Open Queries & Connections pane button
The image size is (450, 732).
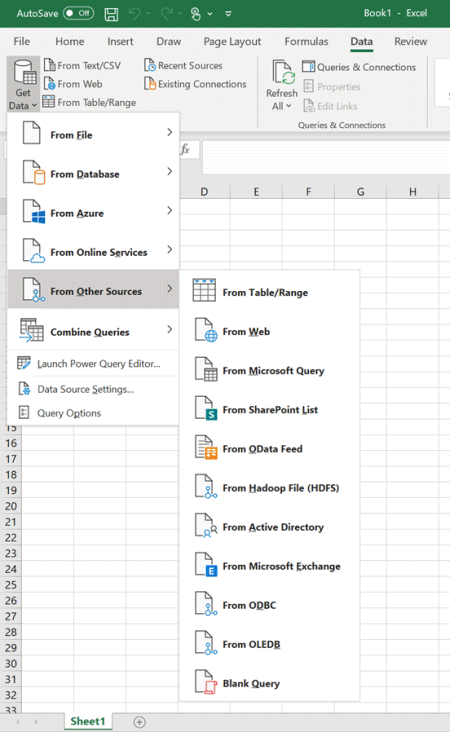pyautogui.click(x=359, y=67)
